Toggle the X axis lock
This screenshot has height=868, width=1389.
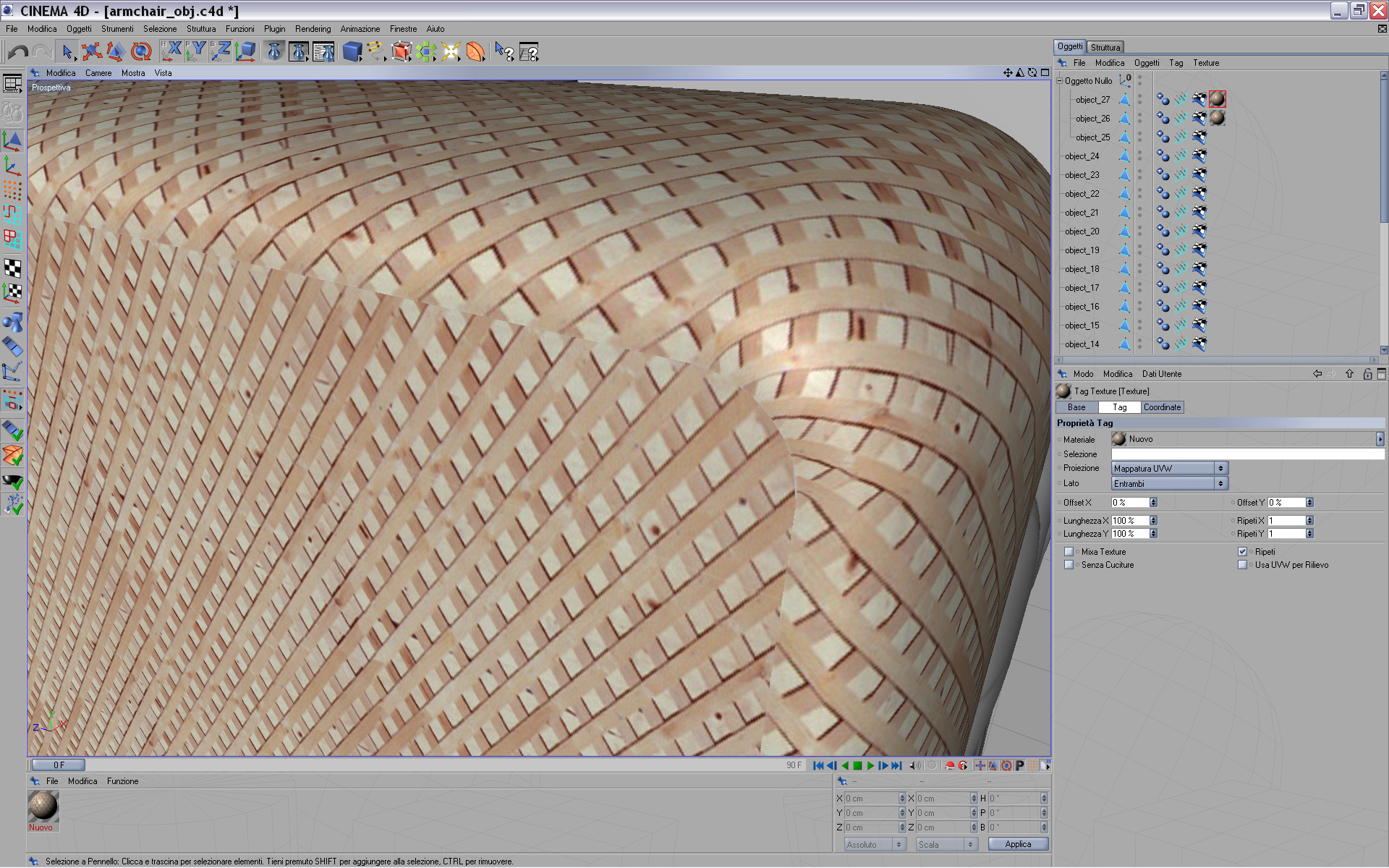point(171,51)
